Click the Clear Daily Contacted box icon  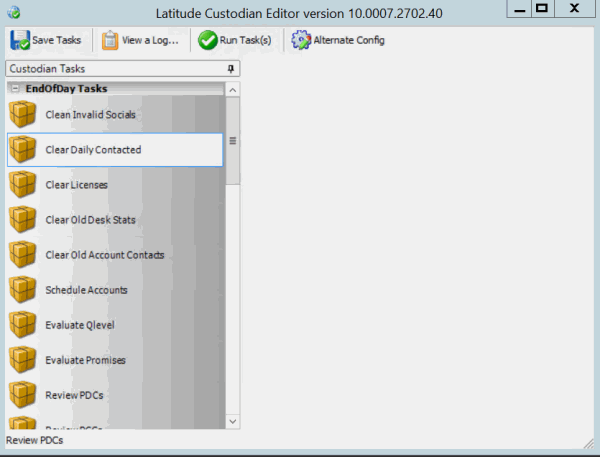click(x=23, y=149)
